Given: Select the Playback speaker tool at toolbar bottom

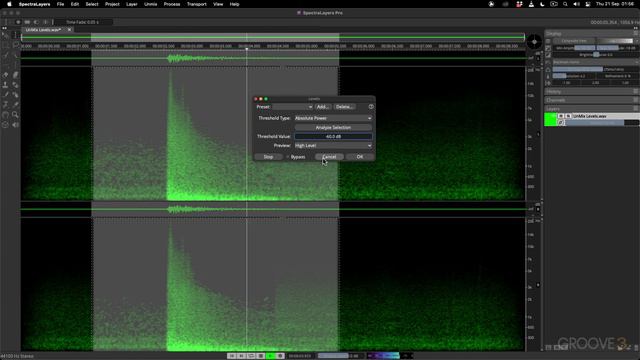Looking at the screenshot, I should pos(15,124).
